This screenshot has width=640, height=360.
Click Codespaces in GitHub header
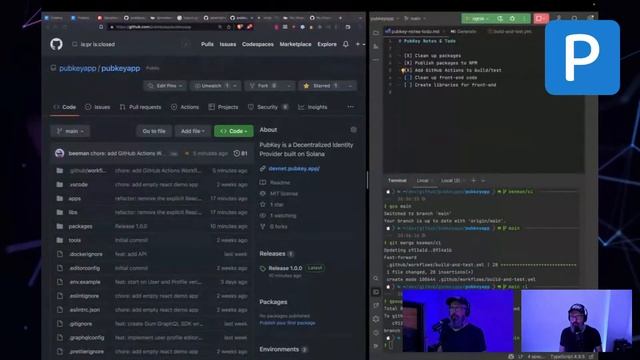258,44
